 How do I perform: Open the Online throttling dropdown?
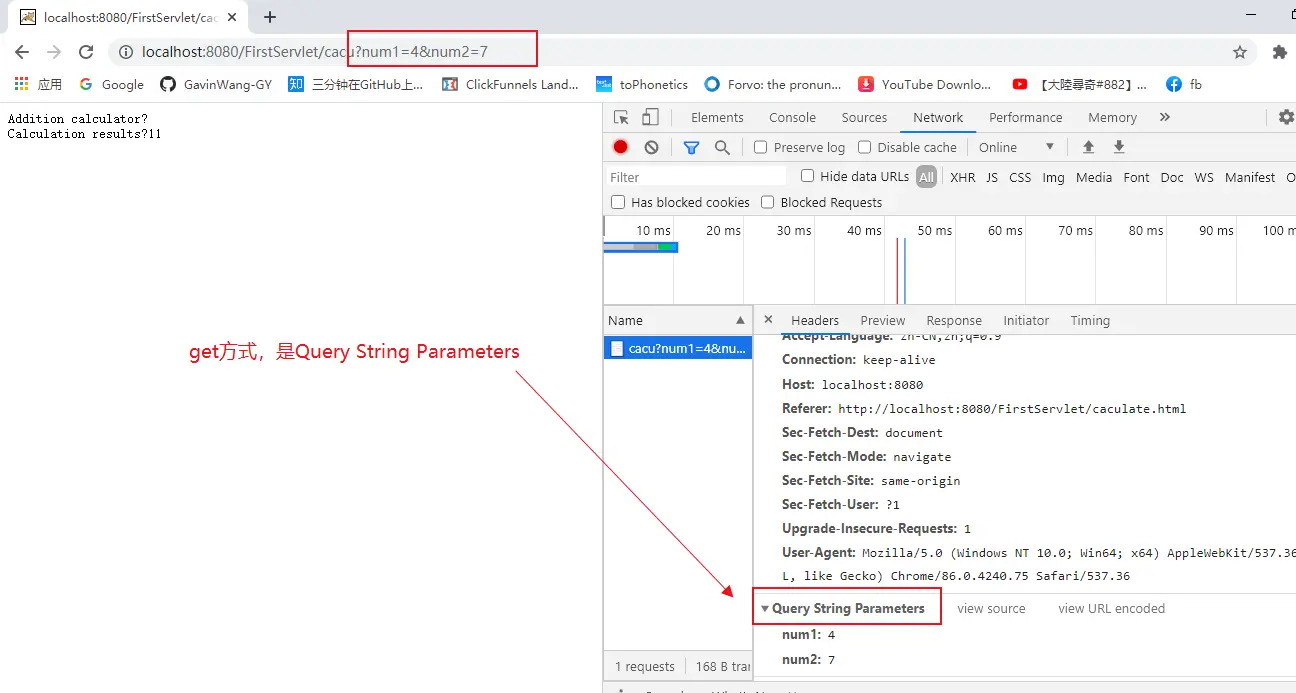click(1016, 147)
